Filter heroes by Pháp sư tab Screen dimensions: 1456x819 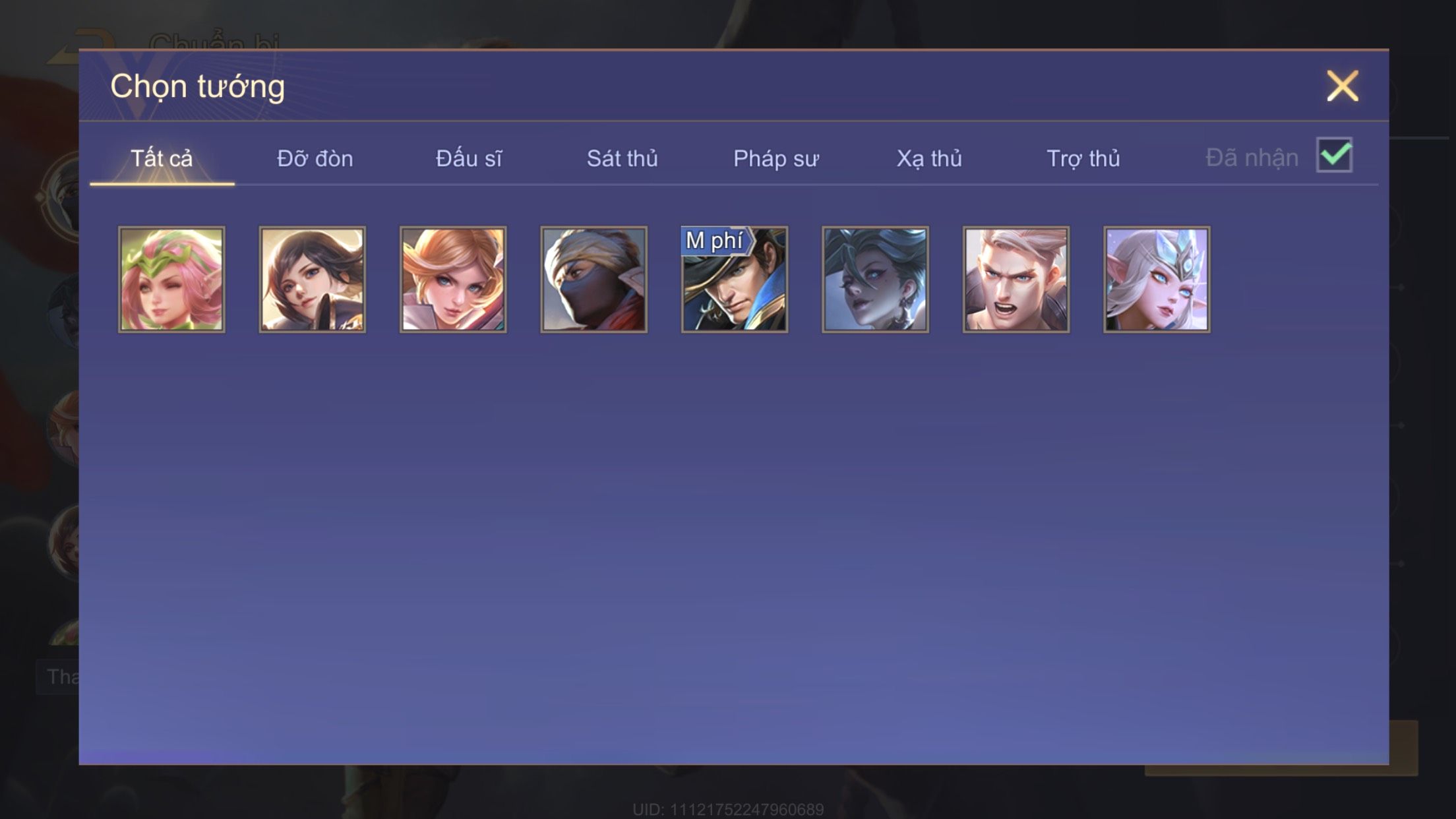pyautogui.click(x=776, y=158)
